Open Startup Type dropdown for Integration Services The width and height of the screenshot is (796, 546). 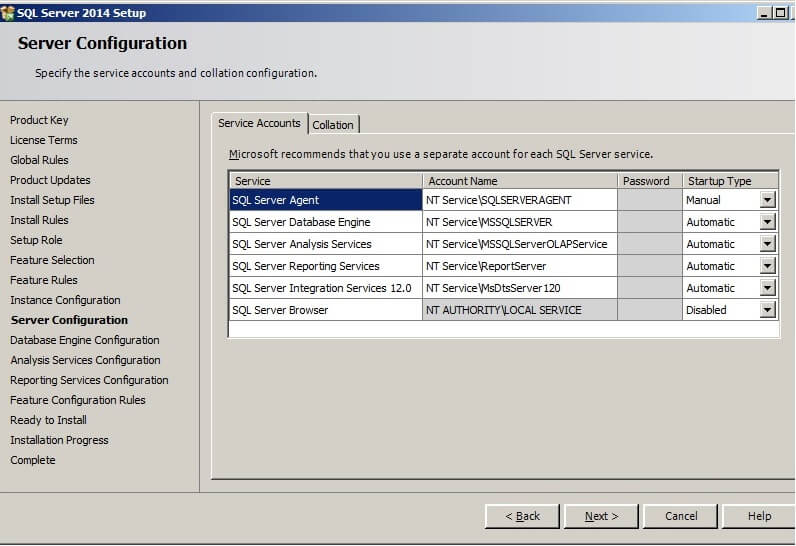click(x=767, y=288)
